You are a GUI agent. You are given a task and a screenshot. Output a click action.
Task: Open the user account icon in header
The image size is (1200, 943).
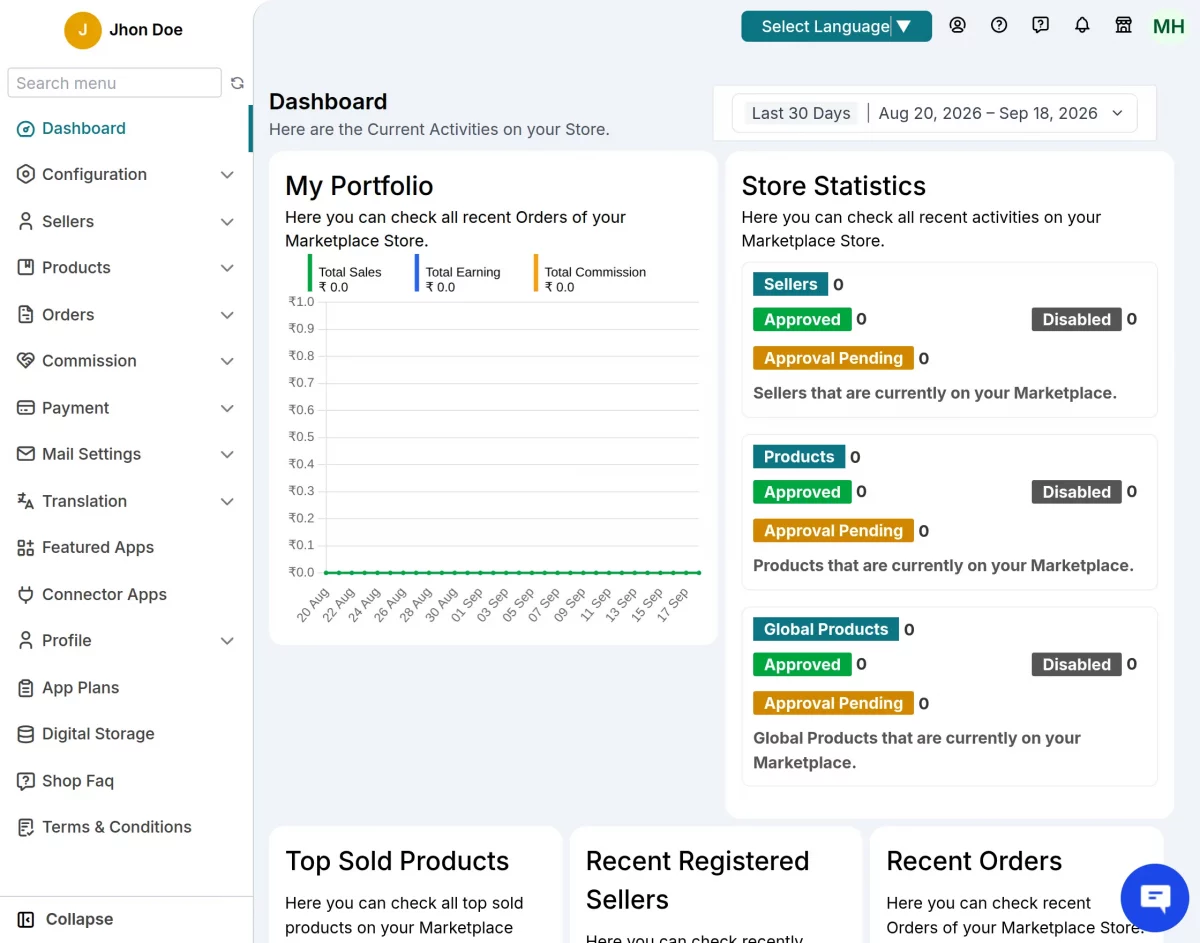click(958, 26)
